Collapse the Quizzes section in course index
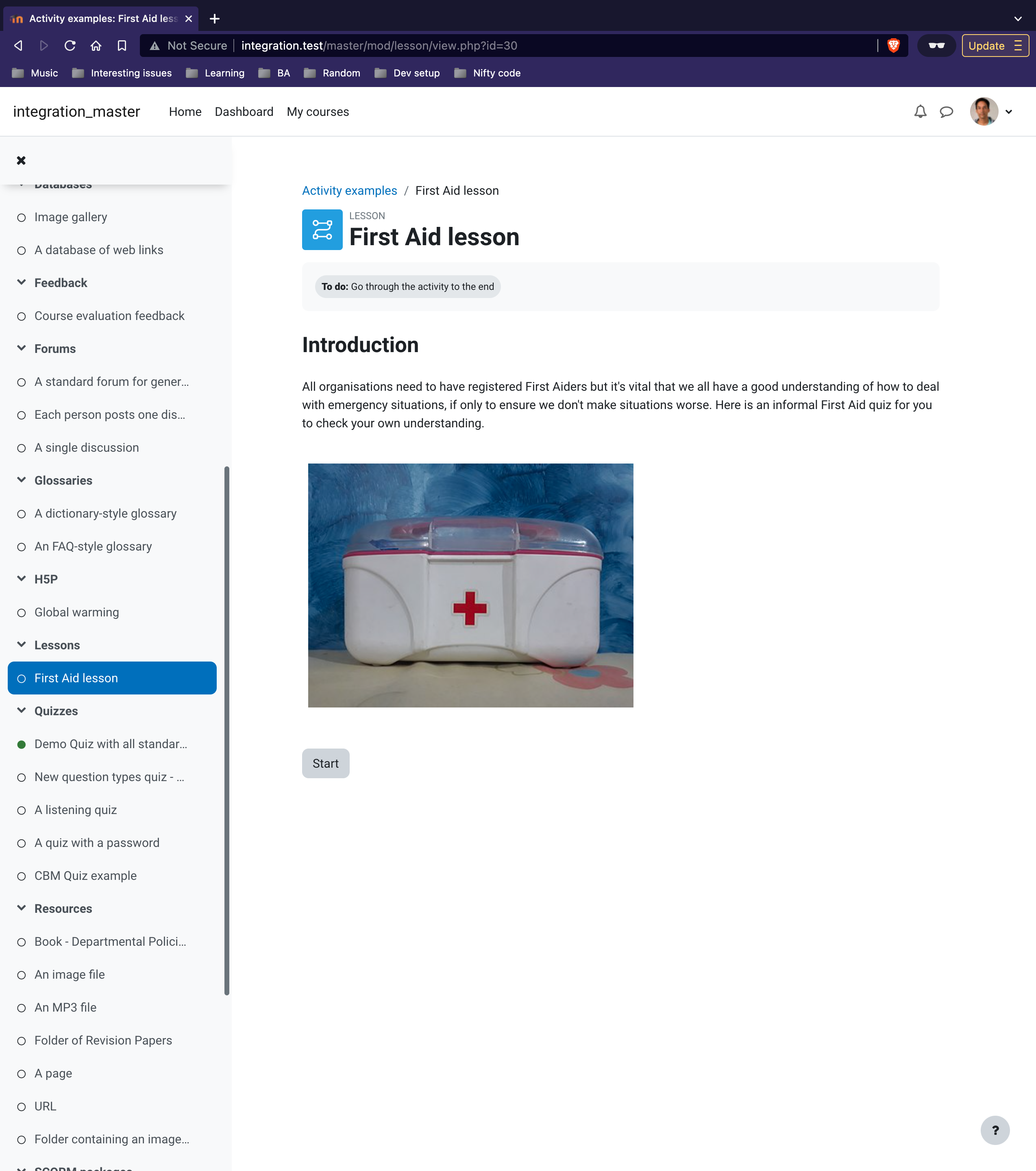The width and height of the screenshot is (1036, 1171). (x=21, y=710)
